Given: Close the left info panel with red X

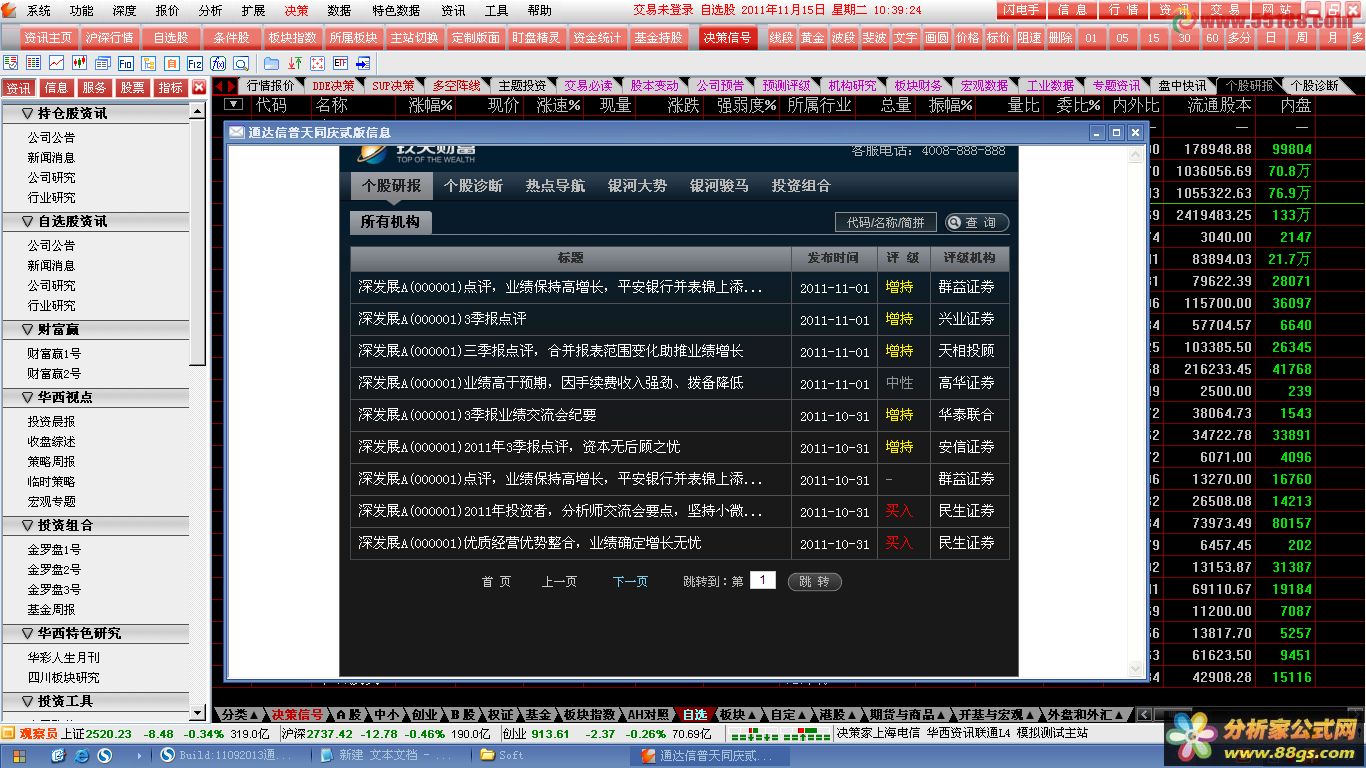Looking at the screenshot, I should (199, 87).
